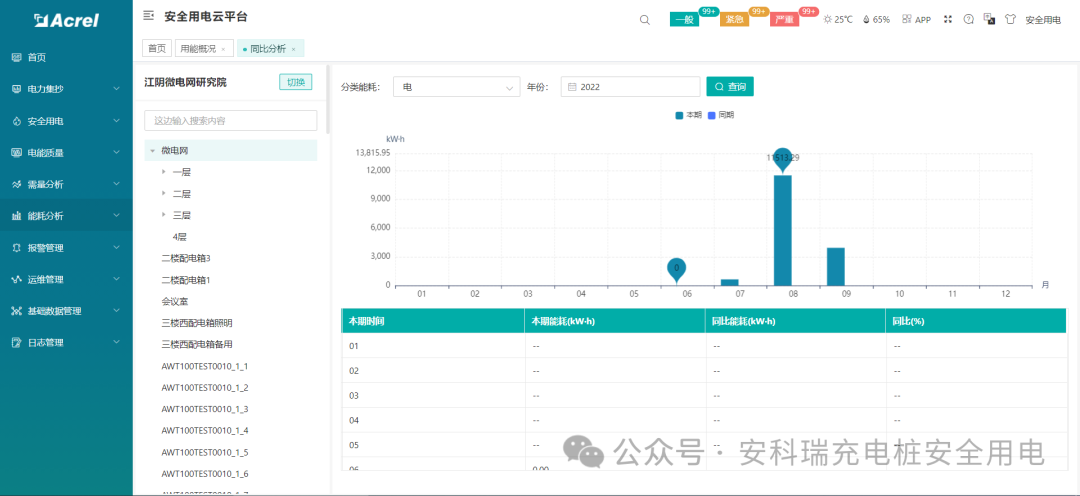Click the 日志管理 sidebar icon
This screenshot has width=1080, height=496.
[17, 342]
